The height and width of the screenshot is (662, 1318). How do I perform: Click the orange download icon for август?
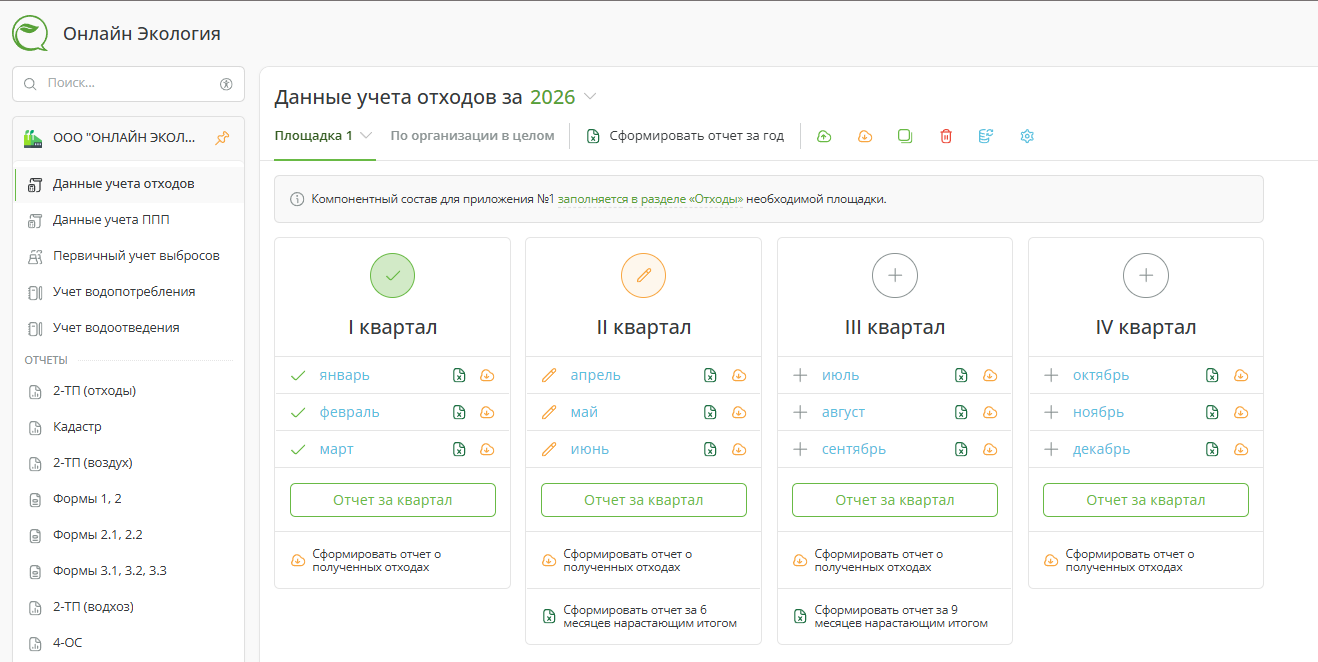(990, 412)
